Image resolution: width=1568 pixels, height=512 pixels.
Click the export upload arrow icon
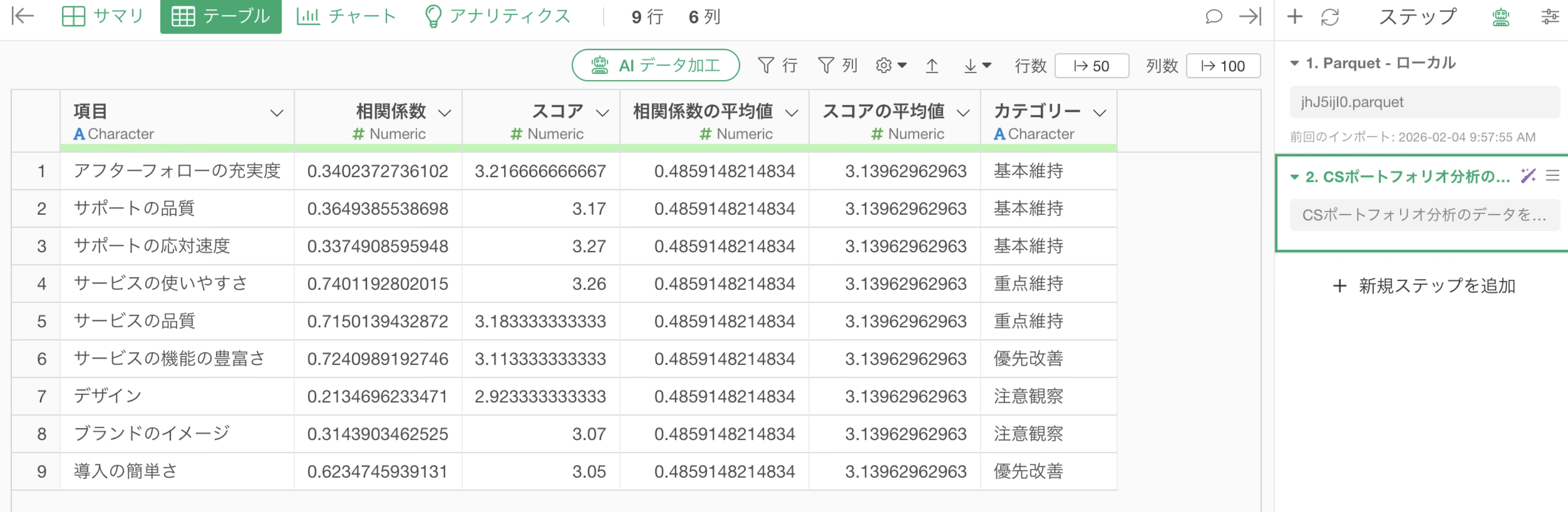coord(931,66)
